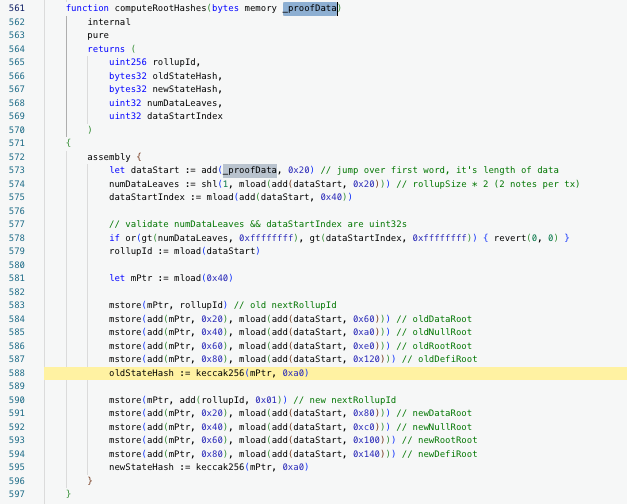
Task: Click the 0x40 offset on line 575
Action: (331, 197)
